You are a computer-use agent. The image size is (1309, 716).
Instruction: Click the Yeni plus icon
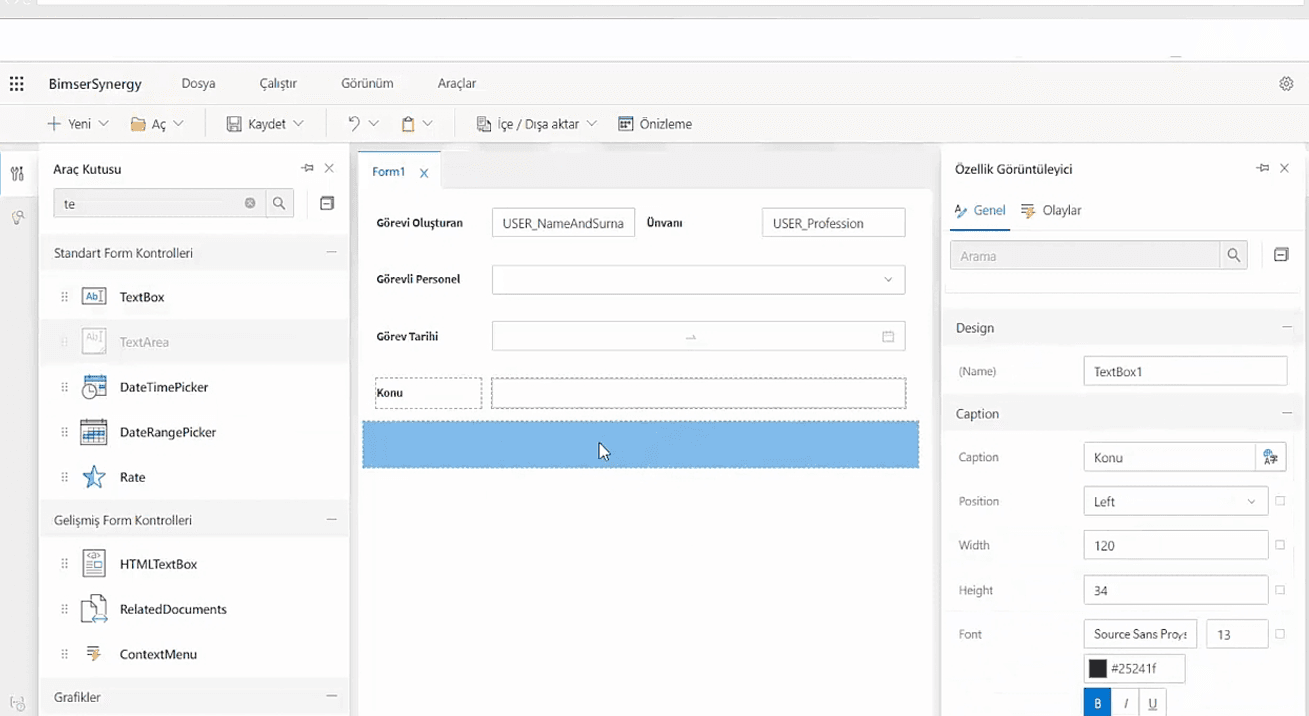(x=54, y=124)
